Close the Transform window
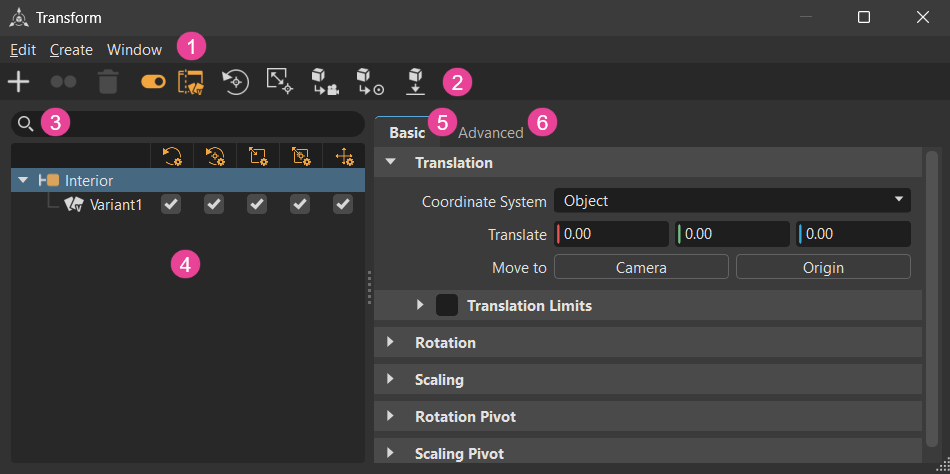Image resolution: width=950 pixels, height=474 pixels. point(923,18)
